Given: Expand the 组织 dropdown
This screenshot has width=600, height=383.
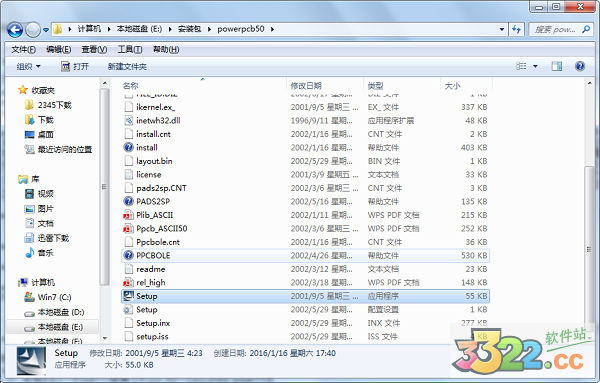Looking at the screenshot, I should [28, 67].
